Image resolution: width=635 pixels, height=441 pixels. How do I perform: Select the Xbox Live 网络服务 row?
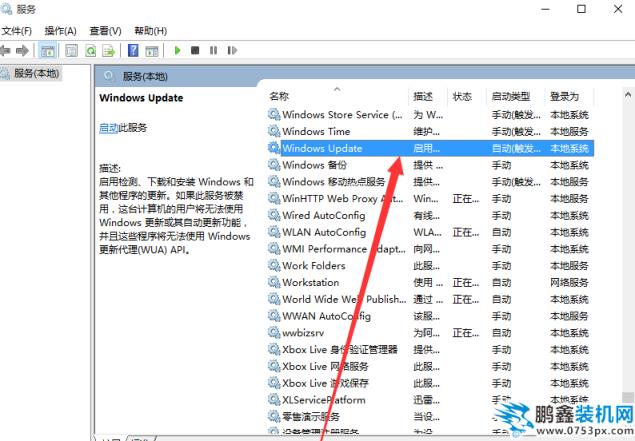pos(430,366)
